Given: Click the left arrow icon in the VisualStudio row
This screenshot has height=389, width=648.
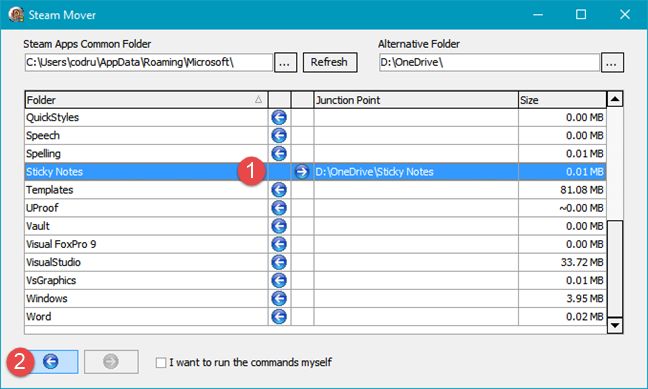Looking at the screenshot, I should click(279, 263).
